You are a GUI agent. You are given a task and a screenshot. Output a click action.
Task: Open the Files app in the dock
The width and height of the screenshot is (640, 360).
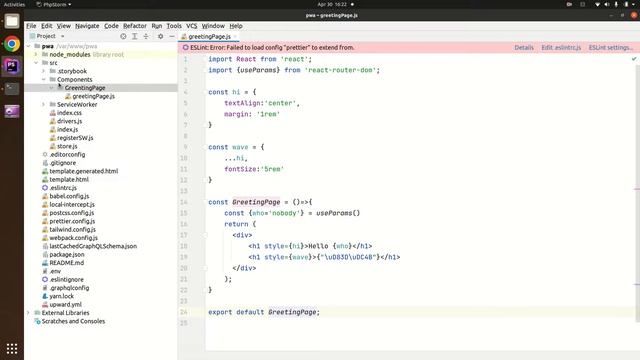(x=12, y=21)
